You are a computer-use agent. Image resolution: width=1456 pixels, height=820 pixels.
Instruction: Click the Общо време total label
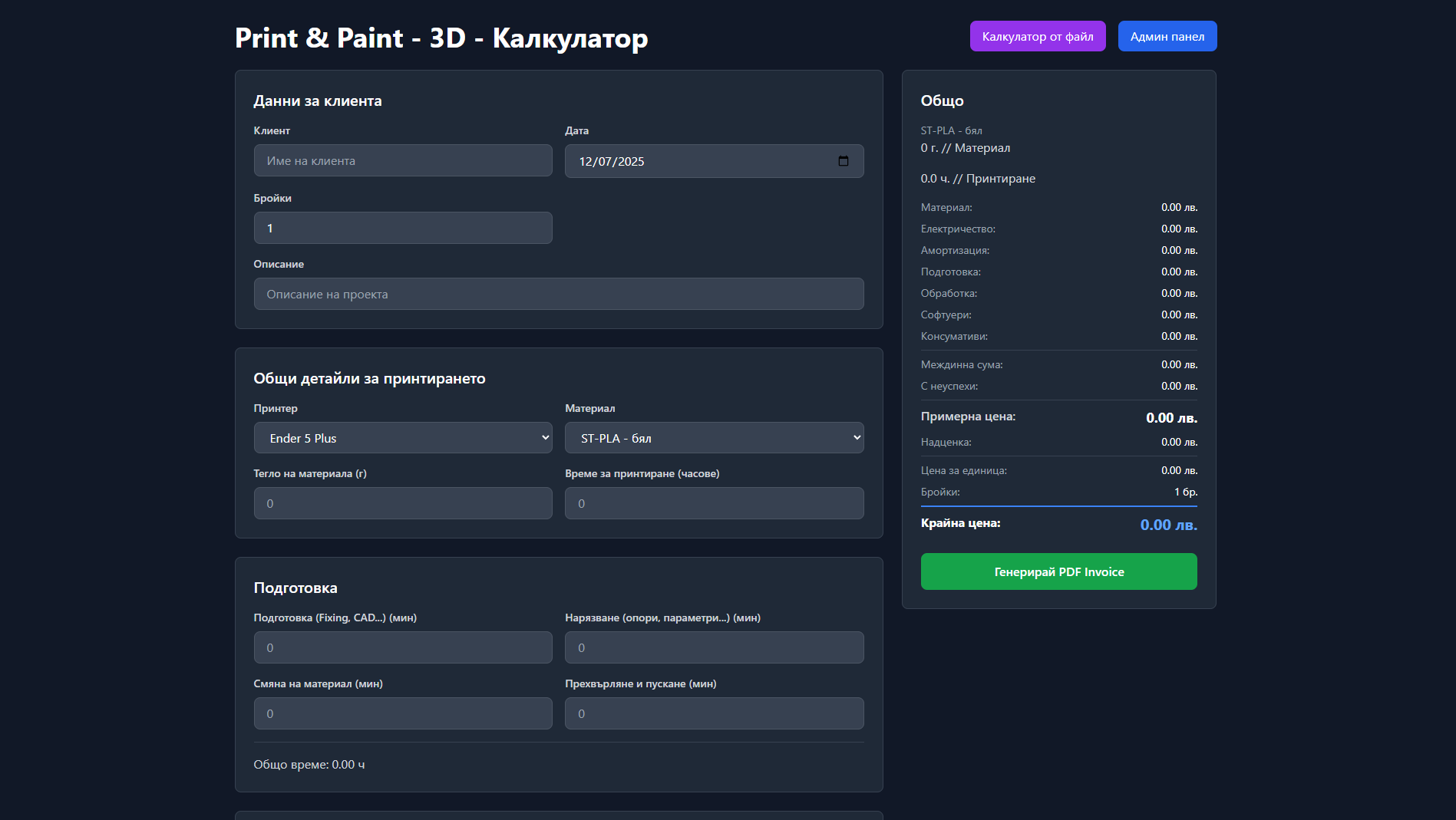point(309,764)
